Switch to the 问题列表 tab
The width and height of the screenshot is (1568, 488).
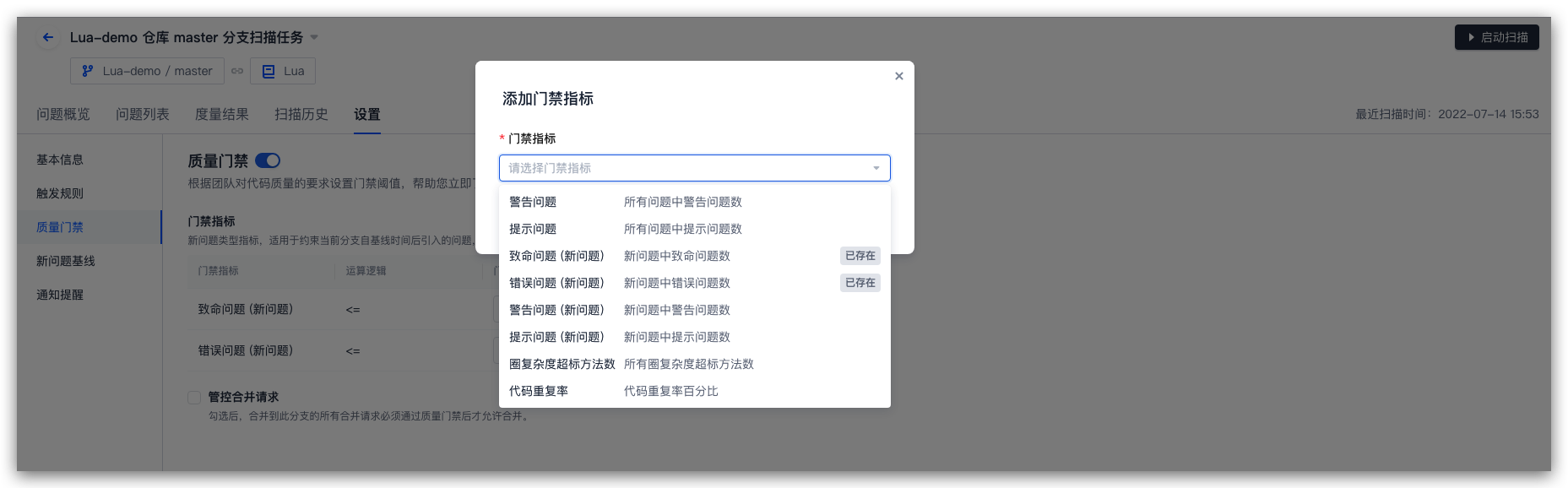tap(143, 114)
